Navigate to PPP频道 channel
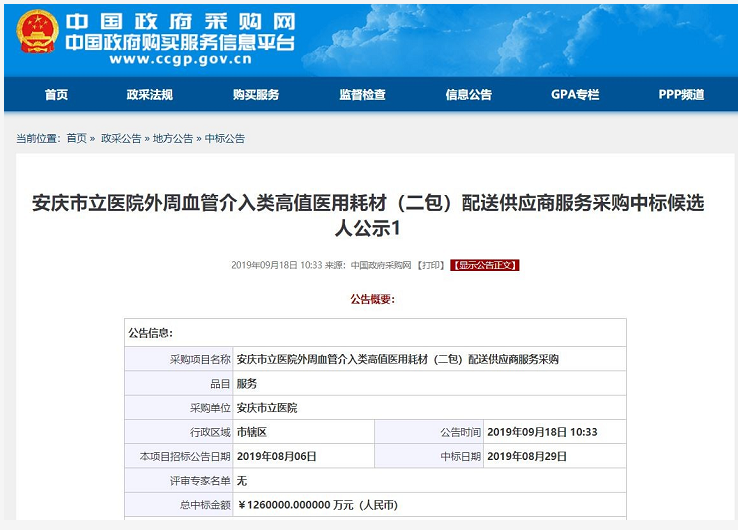 pos(681,95)
